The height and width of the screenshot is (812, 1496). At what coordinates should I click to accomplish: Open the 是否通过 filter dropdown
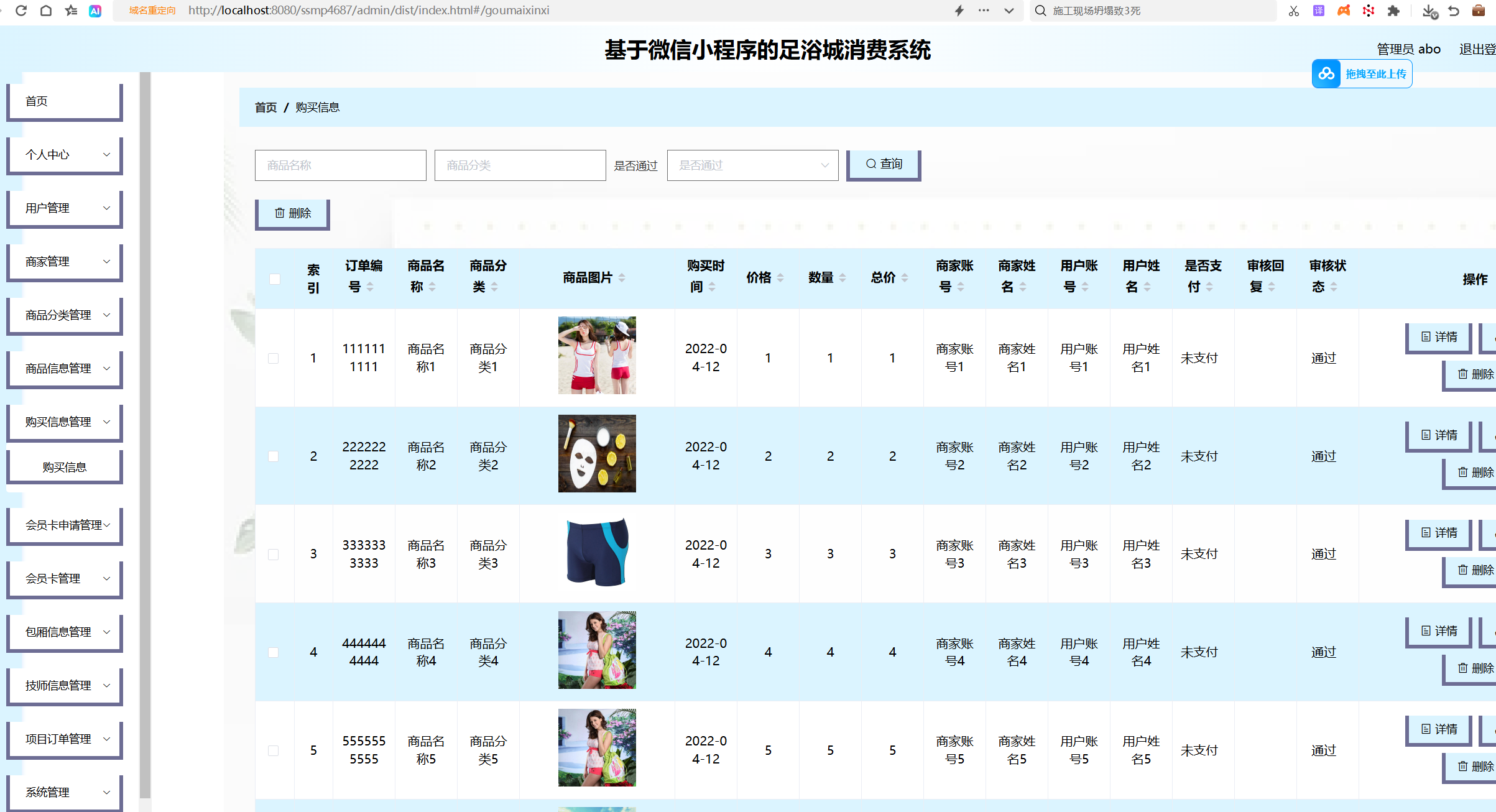click(x=752, y=165)
